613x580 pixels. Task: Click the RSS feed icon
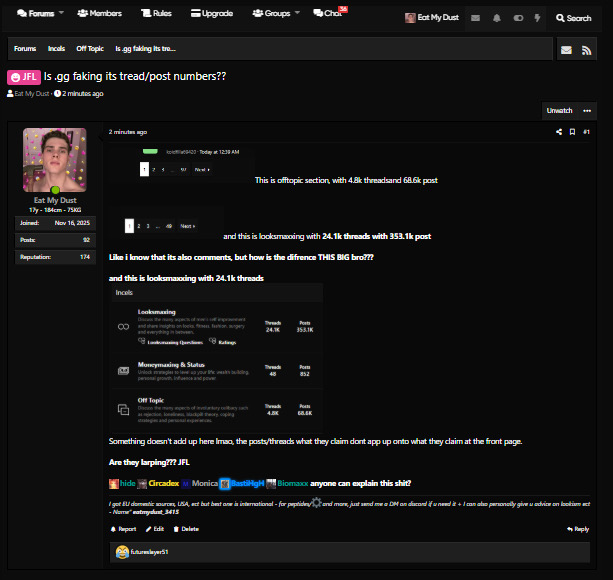587,50
